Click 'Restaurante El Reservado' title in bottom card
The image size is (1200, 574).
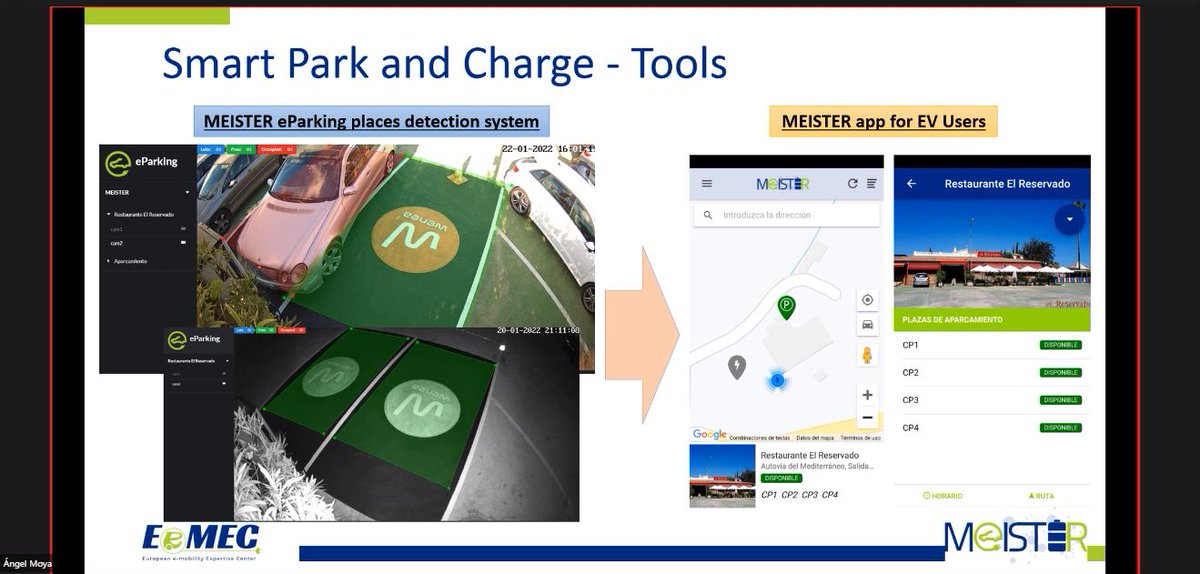click(809, 455)
